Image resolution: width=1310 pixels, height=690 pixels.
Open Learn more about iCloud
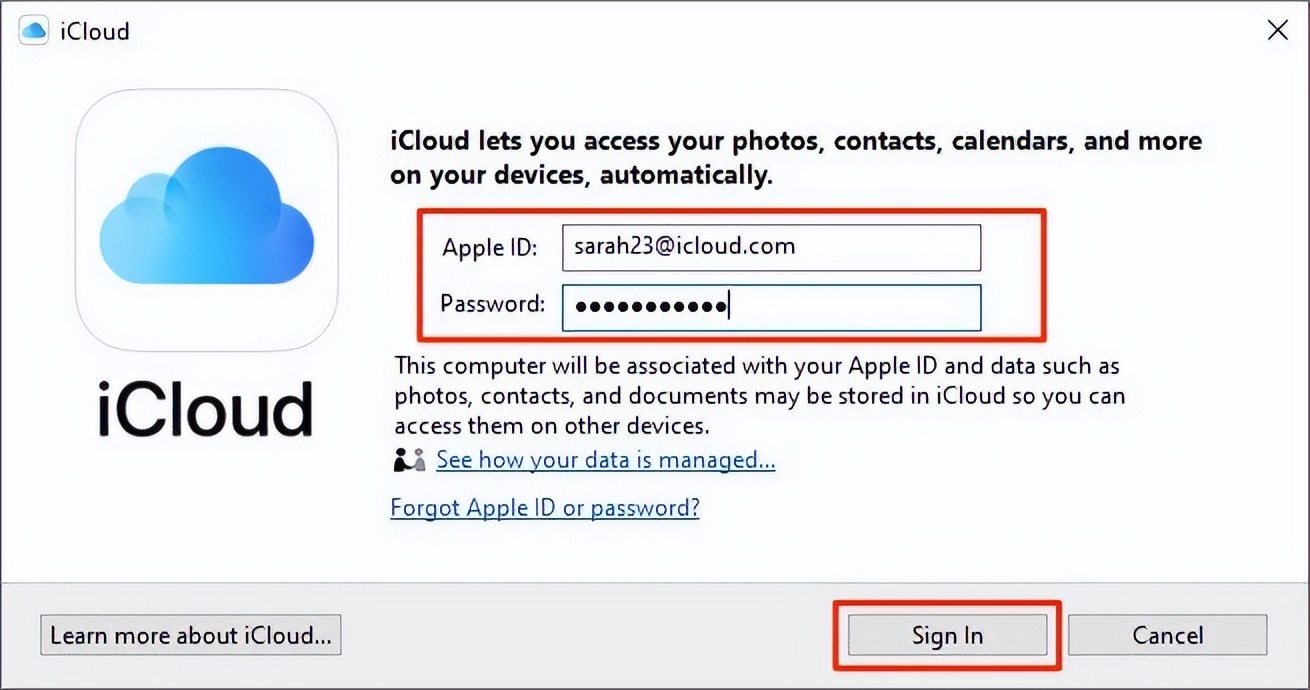(191, 635)
